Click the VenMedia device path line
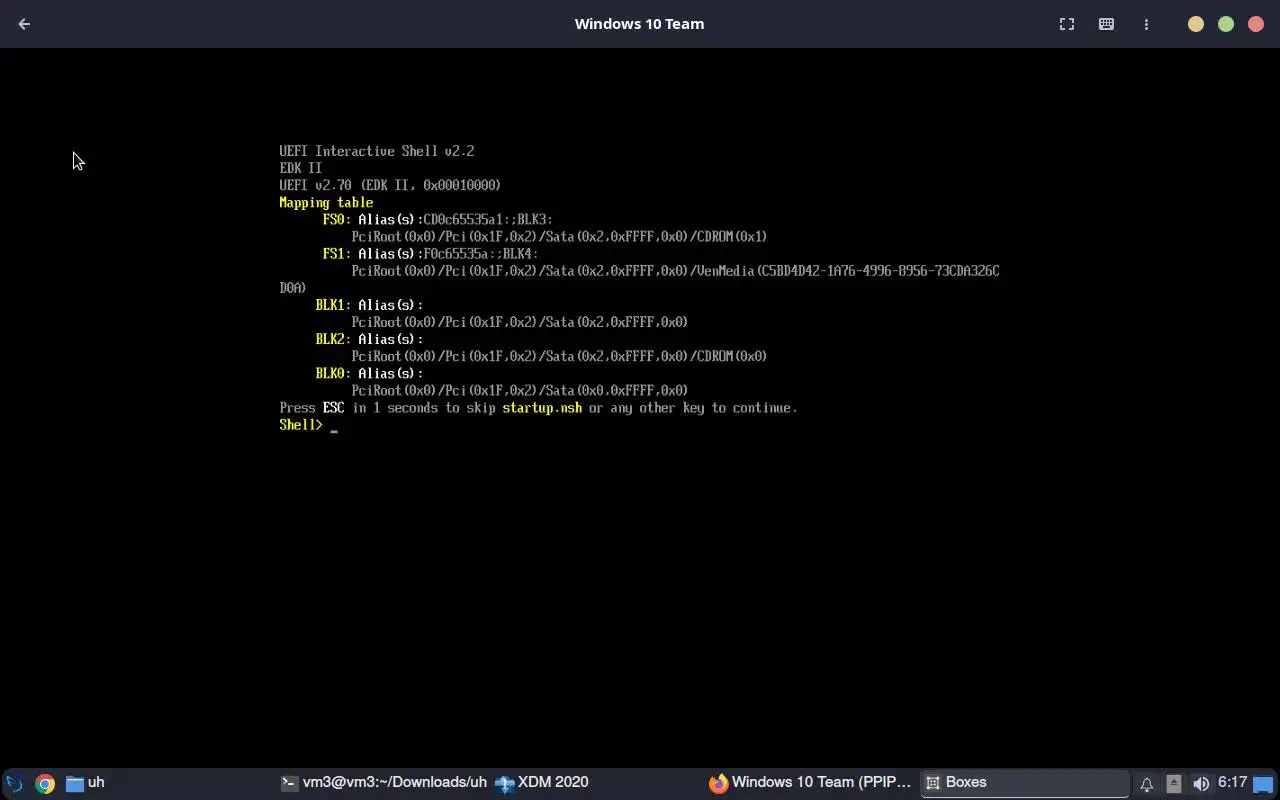The height and width of the screenshot is (800, 1280). click(x=675, y=270)
